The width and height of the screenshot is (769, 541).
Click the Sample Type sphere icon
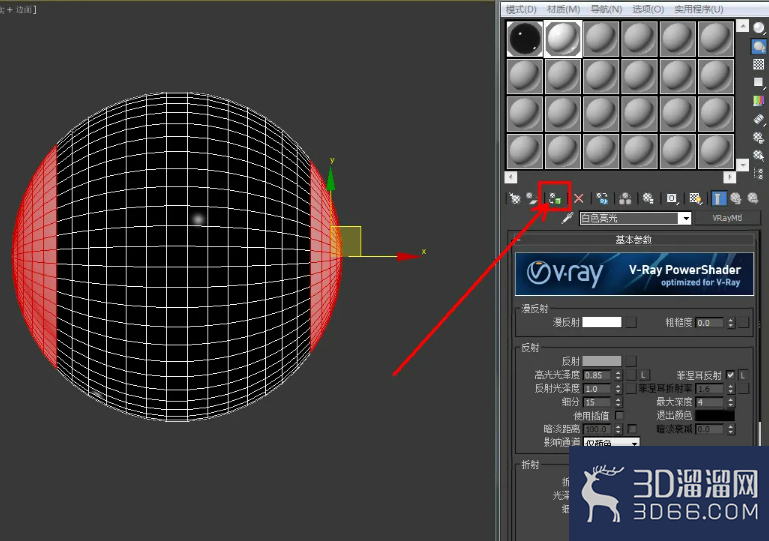tap(759, 28)
